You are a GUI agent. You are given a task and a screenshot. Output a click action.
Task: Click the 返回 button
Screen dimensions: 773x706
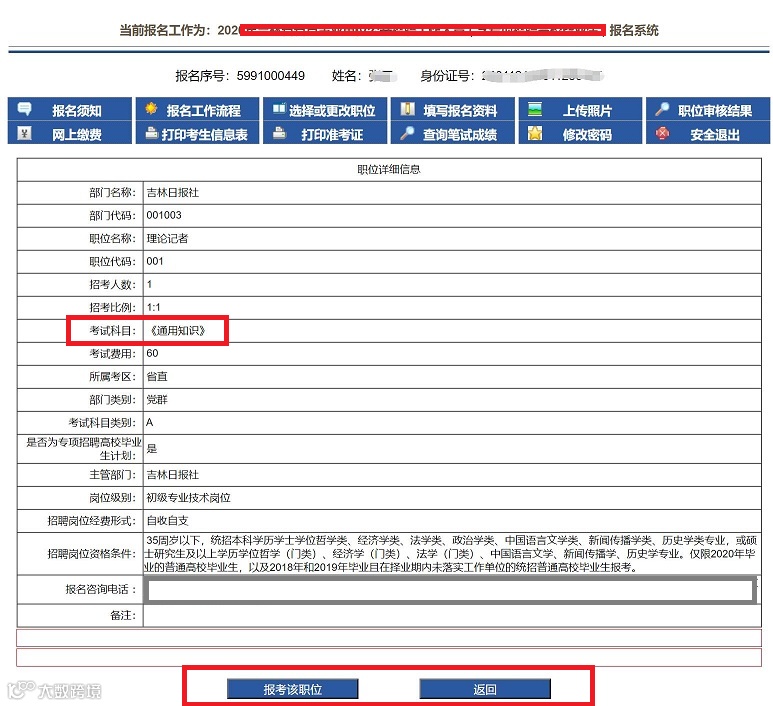tap(485, 689)
